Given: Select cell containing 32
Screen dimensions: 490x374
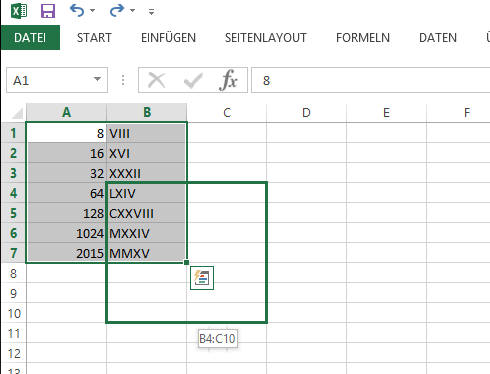Looking at the screenshot, I should point(67,173).
